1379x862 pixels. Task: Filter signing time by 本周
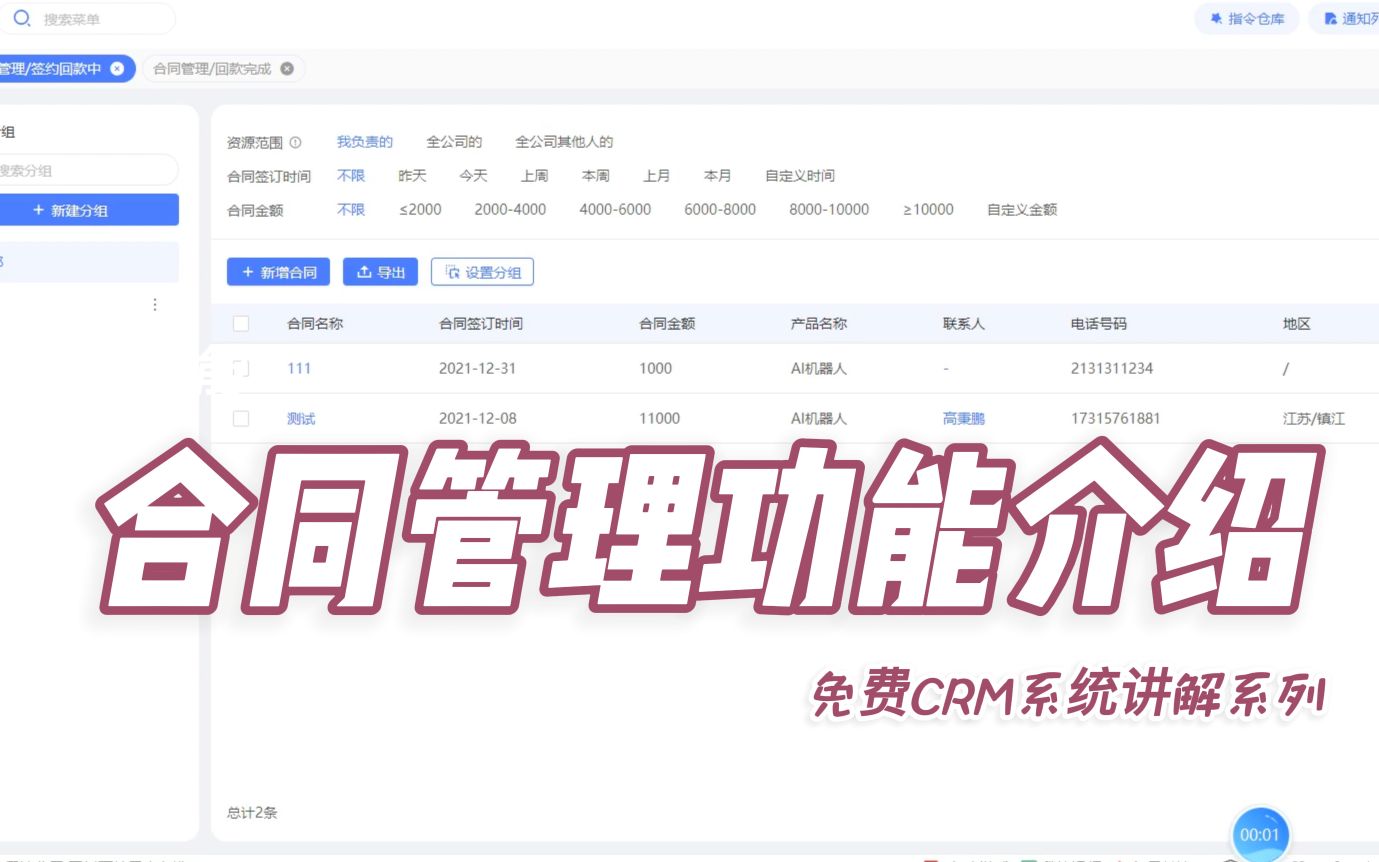(x=595, y=176)
